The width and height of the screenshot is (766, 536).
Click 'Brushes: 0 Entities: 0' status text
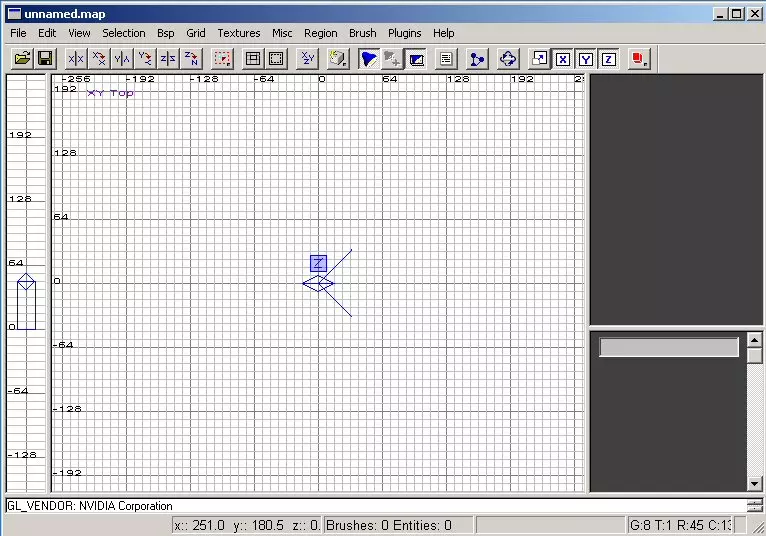(389, 525)
